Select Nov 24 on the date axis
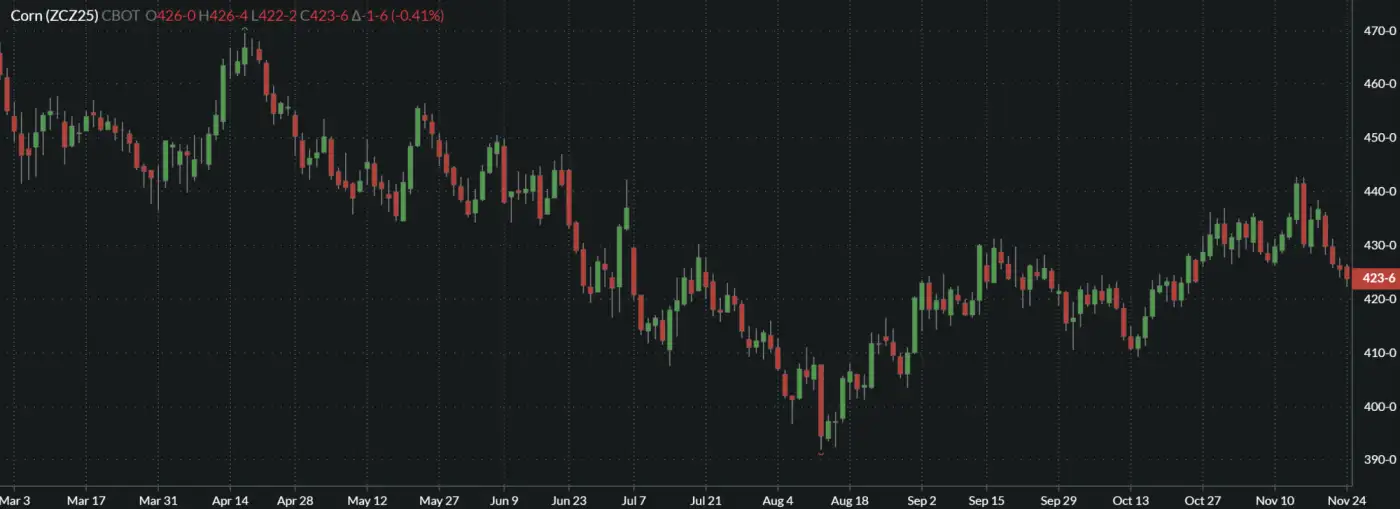 (x=1346, y=500)
